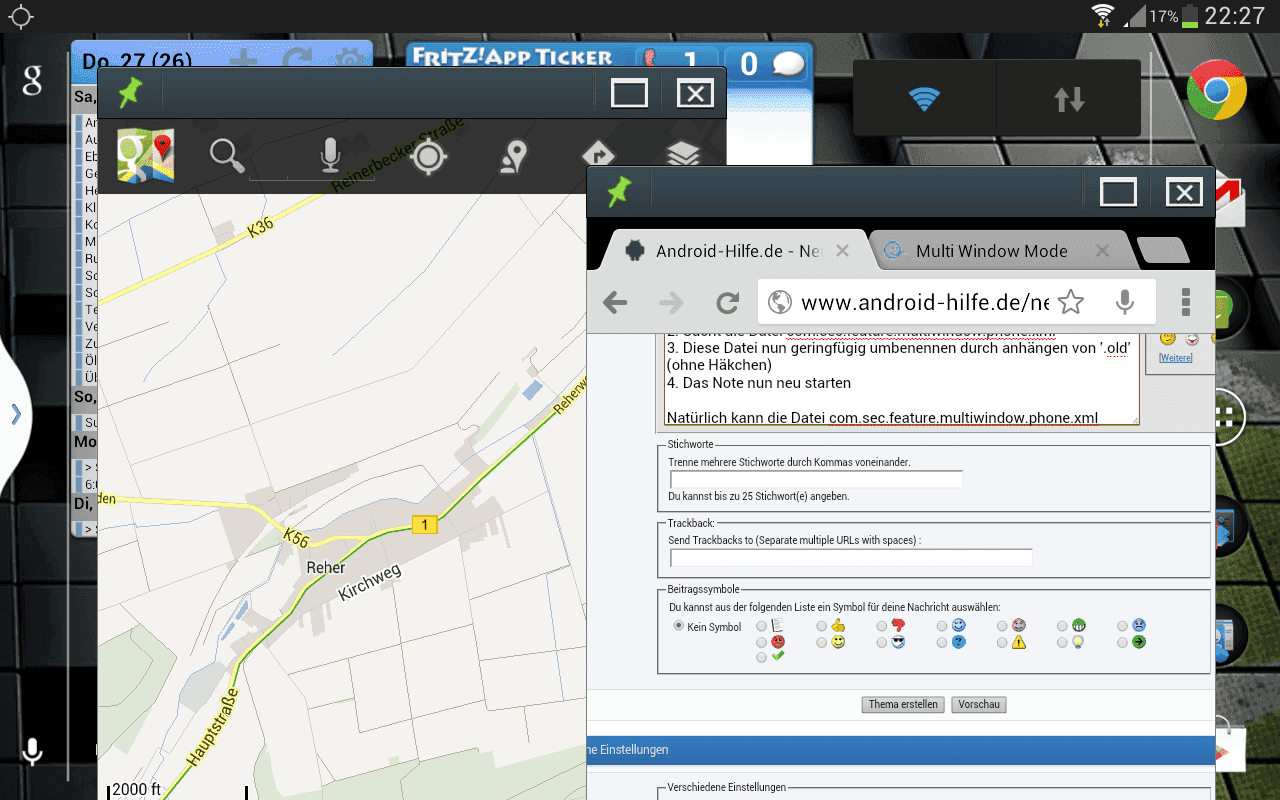1280x800 pixels.
Task: Select the light bulb radio button
Action: click(1062, 642)
